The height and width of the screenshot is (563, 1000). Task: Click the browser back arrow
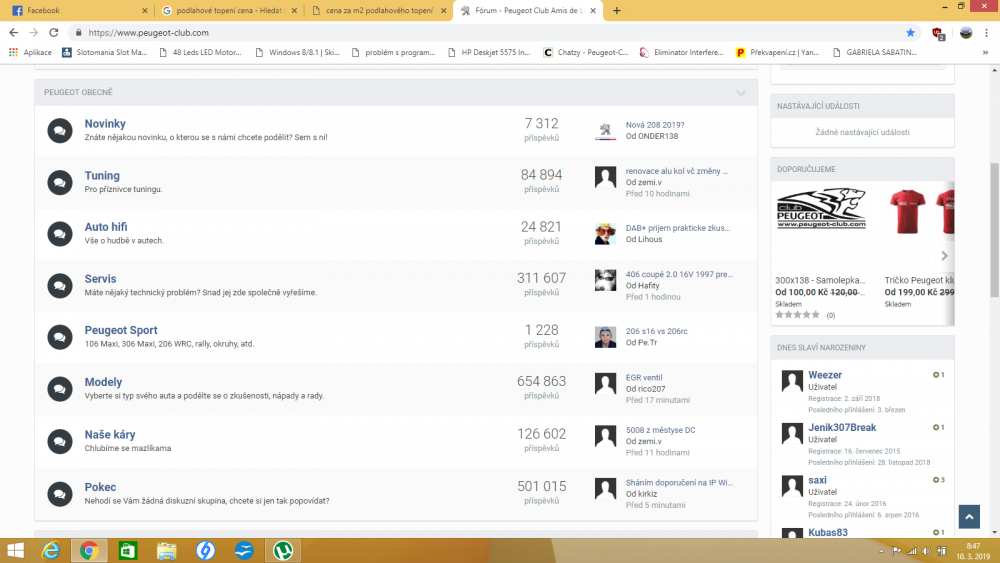13,33
